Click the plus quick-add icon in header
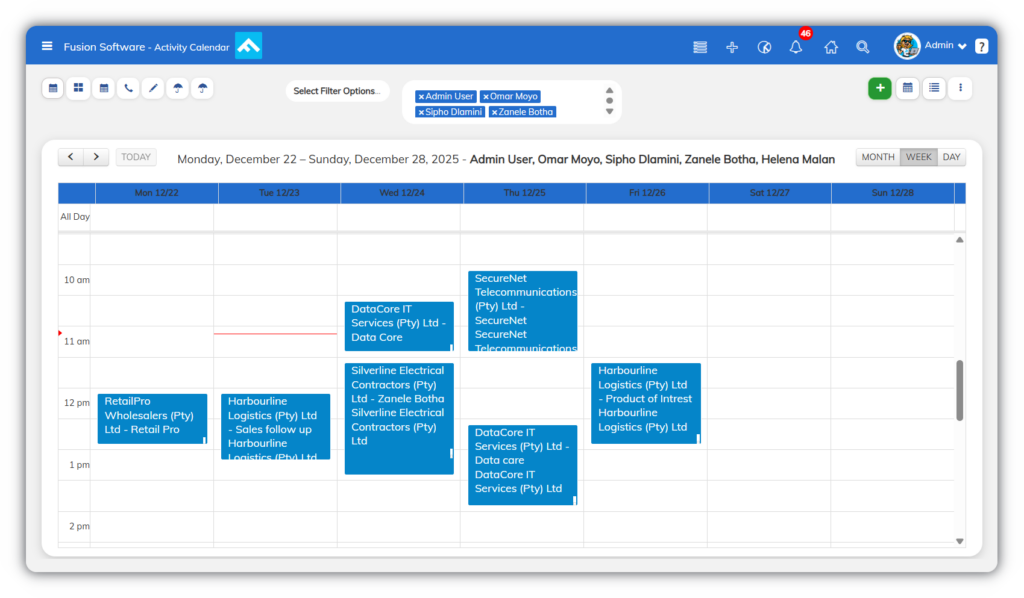The width and height of the screenshot is (1024, 598). (732, 47)
